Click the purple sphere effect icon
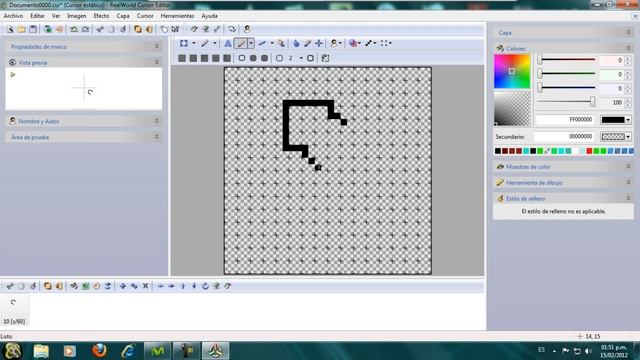Screen dimensions: 640x360 (x=353, y=43)
